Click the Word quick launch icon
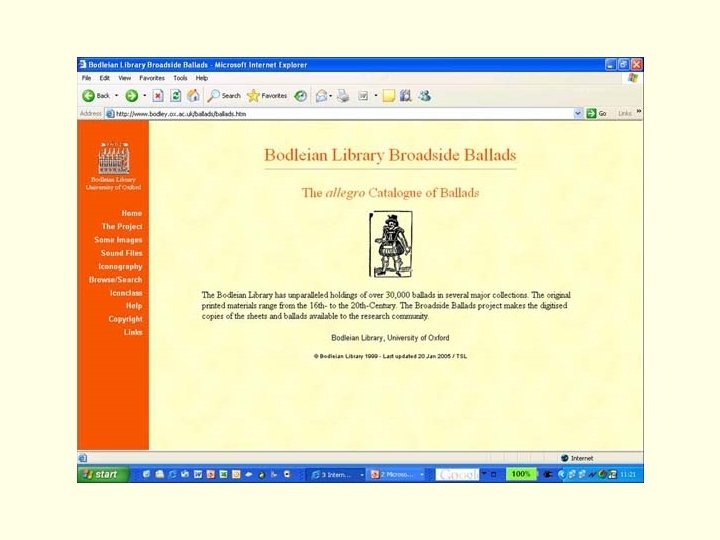This screenshot has width=720, height=540. (x=198, y=474)
